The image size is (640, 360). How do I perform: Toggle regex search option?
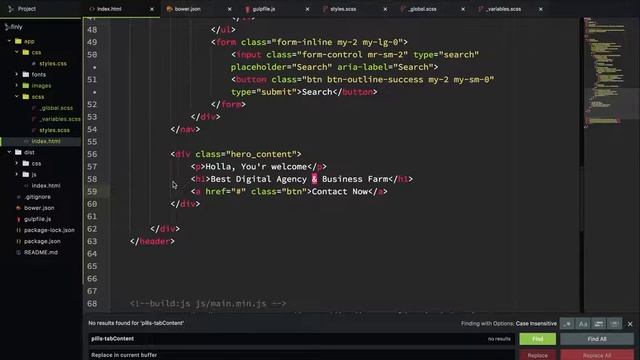pyautogui.click(x=567, y=324)
